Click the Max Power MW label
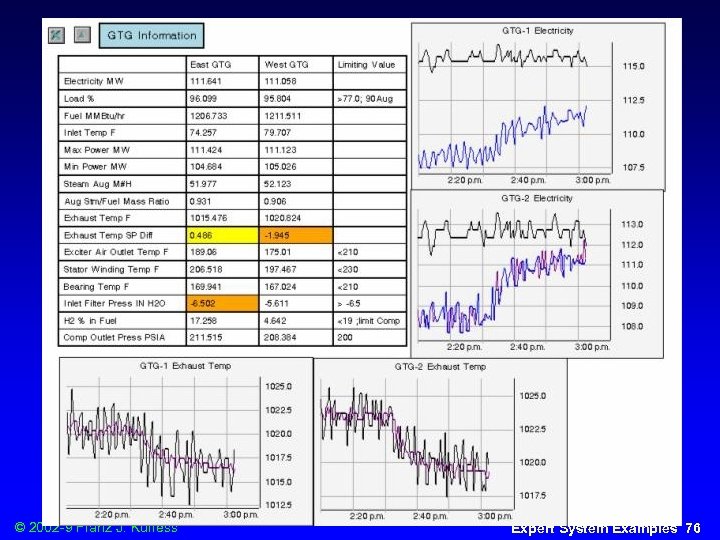The width and height of the screenshot is (720, 540). coord(97,150)
